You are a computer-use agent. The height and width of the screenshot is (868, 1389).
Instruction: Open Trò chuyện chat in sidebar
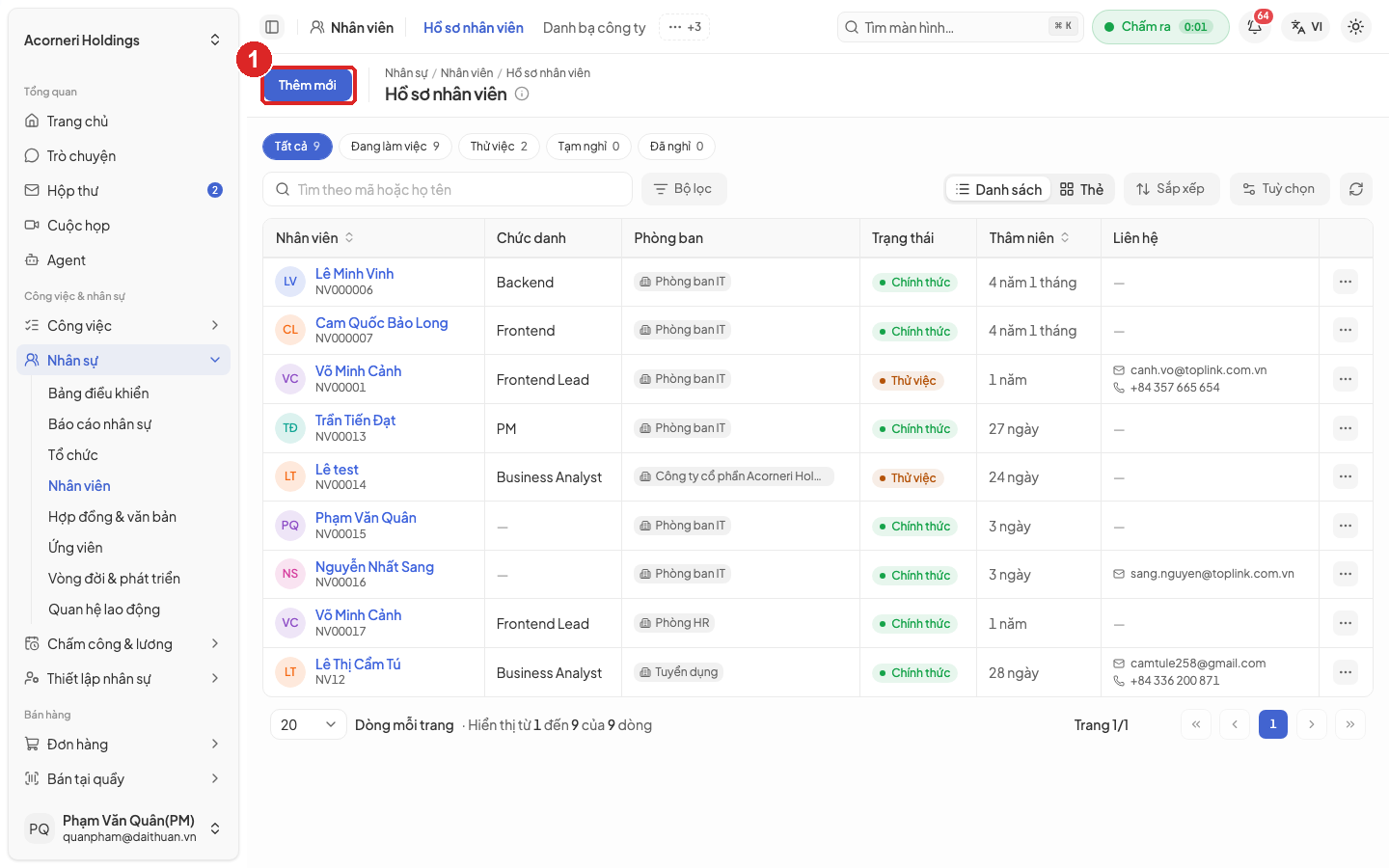(x=123, y=156)
